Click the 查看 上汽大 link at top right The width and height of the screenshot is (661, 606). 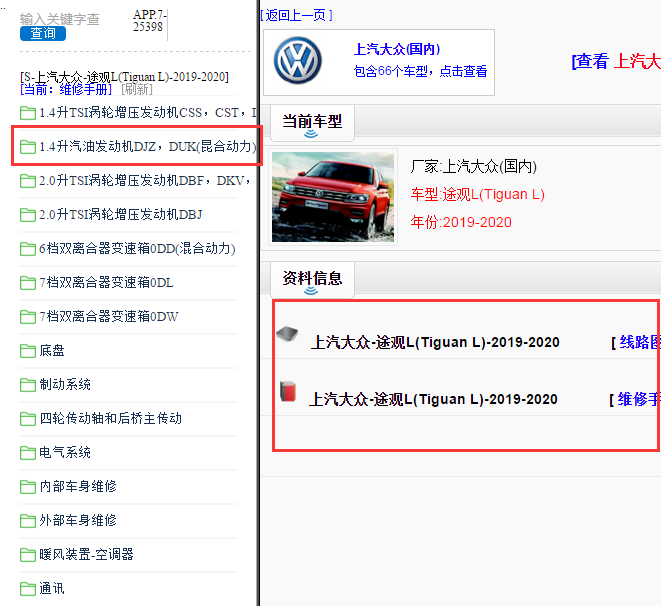click(x=615, y=62)
